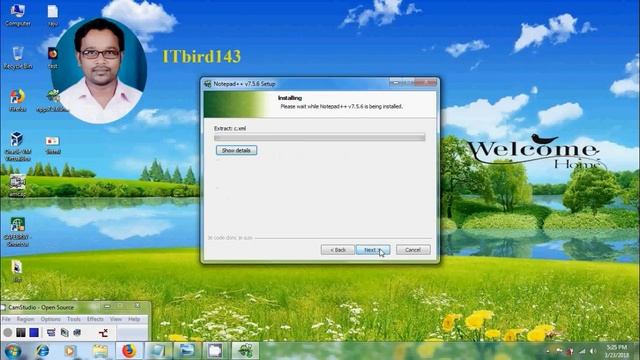Click CamStudio sixth toolbar icon beside annotations
The height and width of the screenshot is (360, 640).
click(77, 333)
